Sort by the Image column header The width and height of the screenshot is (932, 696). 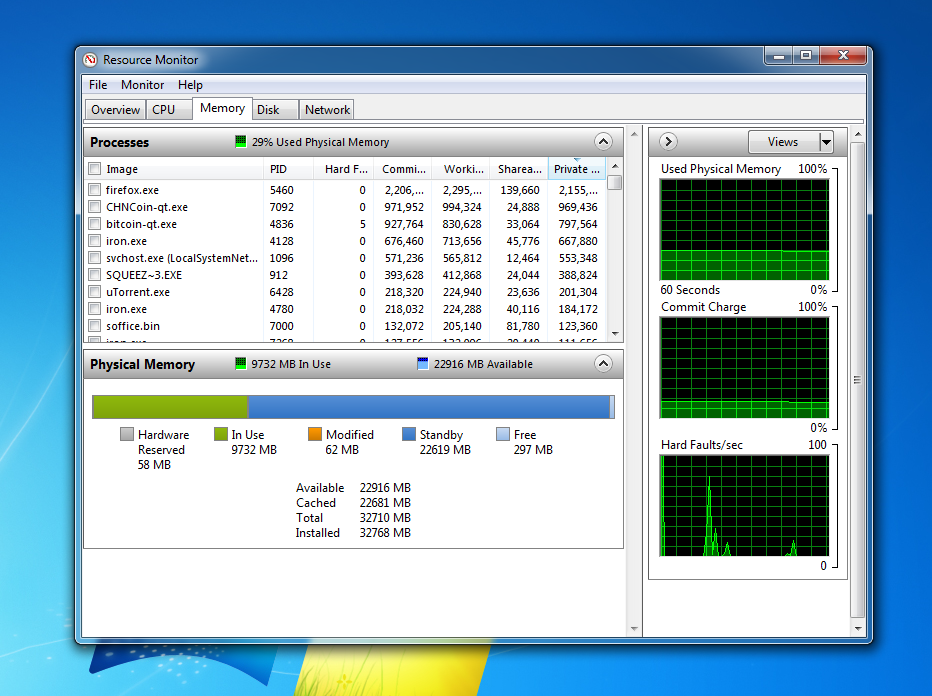click(174, 169)
